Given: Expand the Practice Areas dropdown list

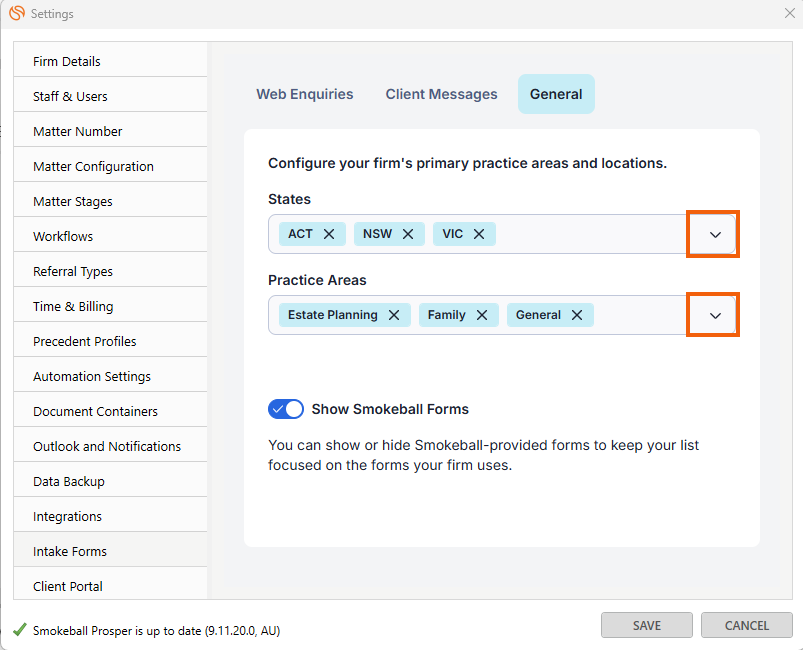Looking at the screenshot, I should click(714, 315).
